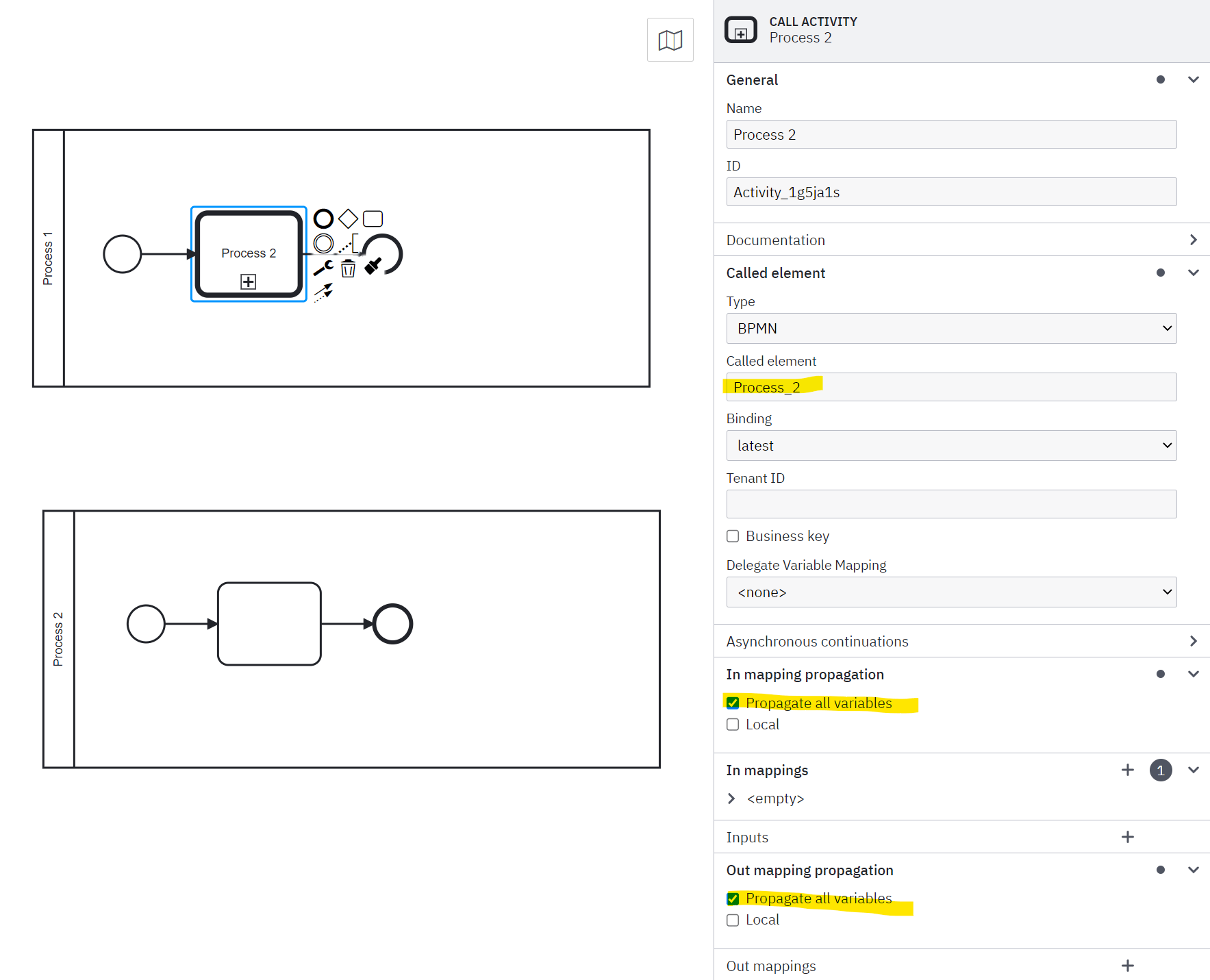Screen dimensions: 1210x980
Task: Append an intermediate event from context pad
Action: pyautogui.click(x=323, y=244)
